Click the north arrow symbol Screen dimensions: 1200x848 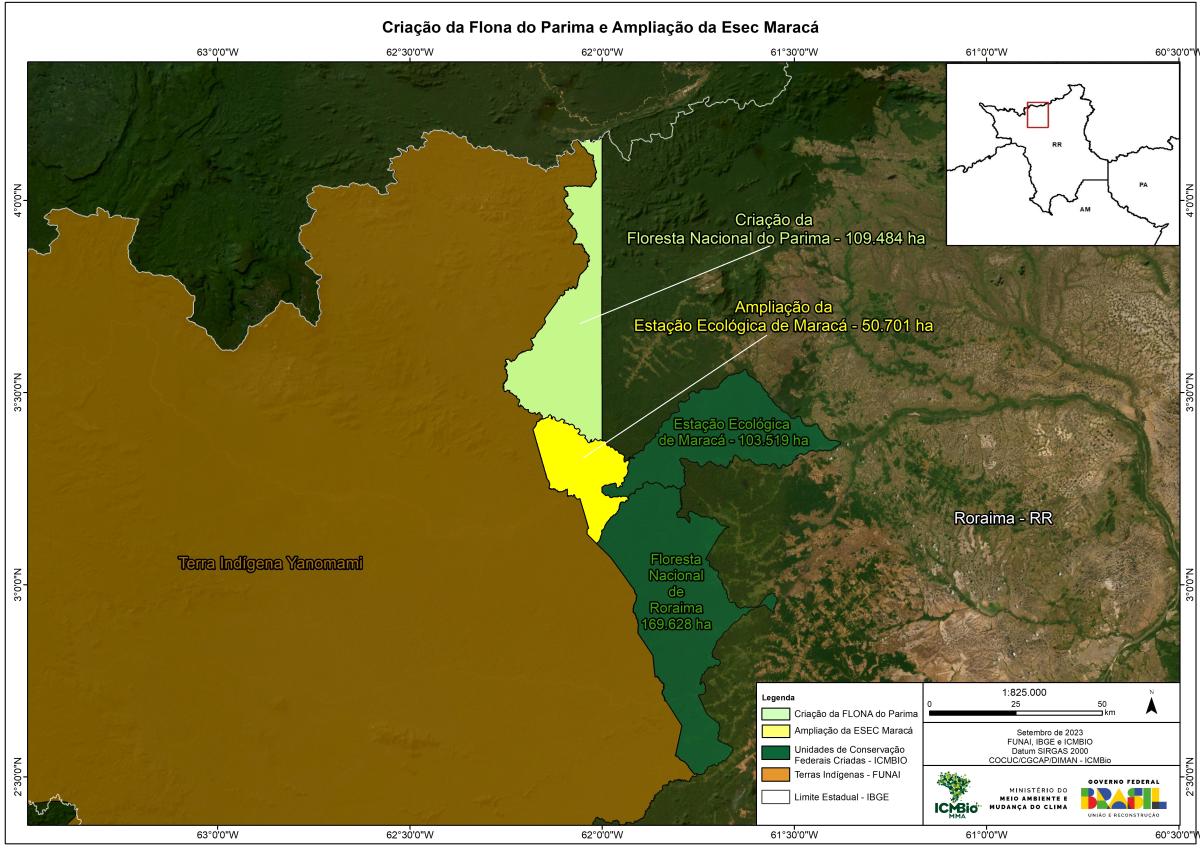click(1151, 704)
